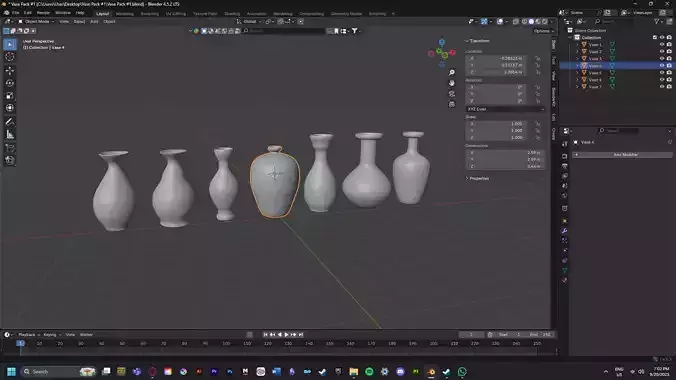Open the Modifiers wrench tab in Properties
Screen dimensions: 676x380
click(564, 231)
